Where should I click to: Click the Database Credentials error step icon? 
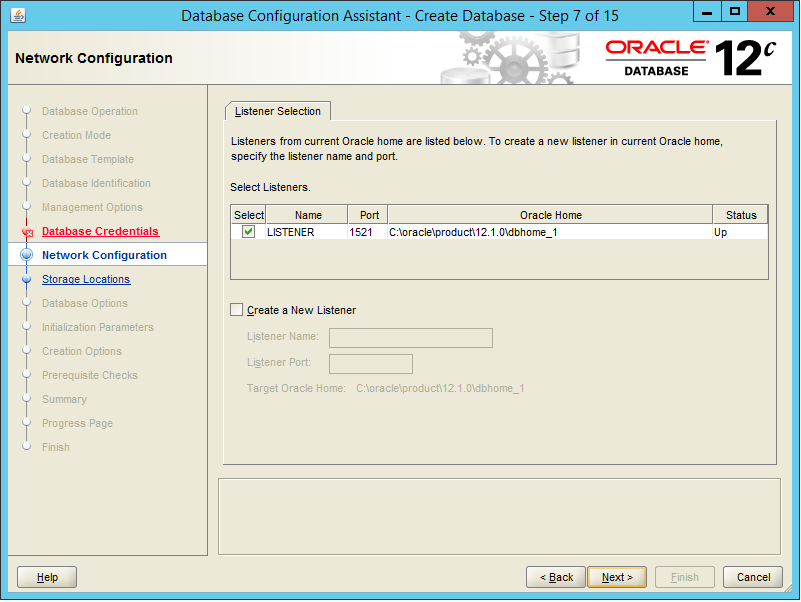28,232
